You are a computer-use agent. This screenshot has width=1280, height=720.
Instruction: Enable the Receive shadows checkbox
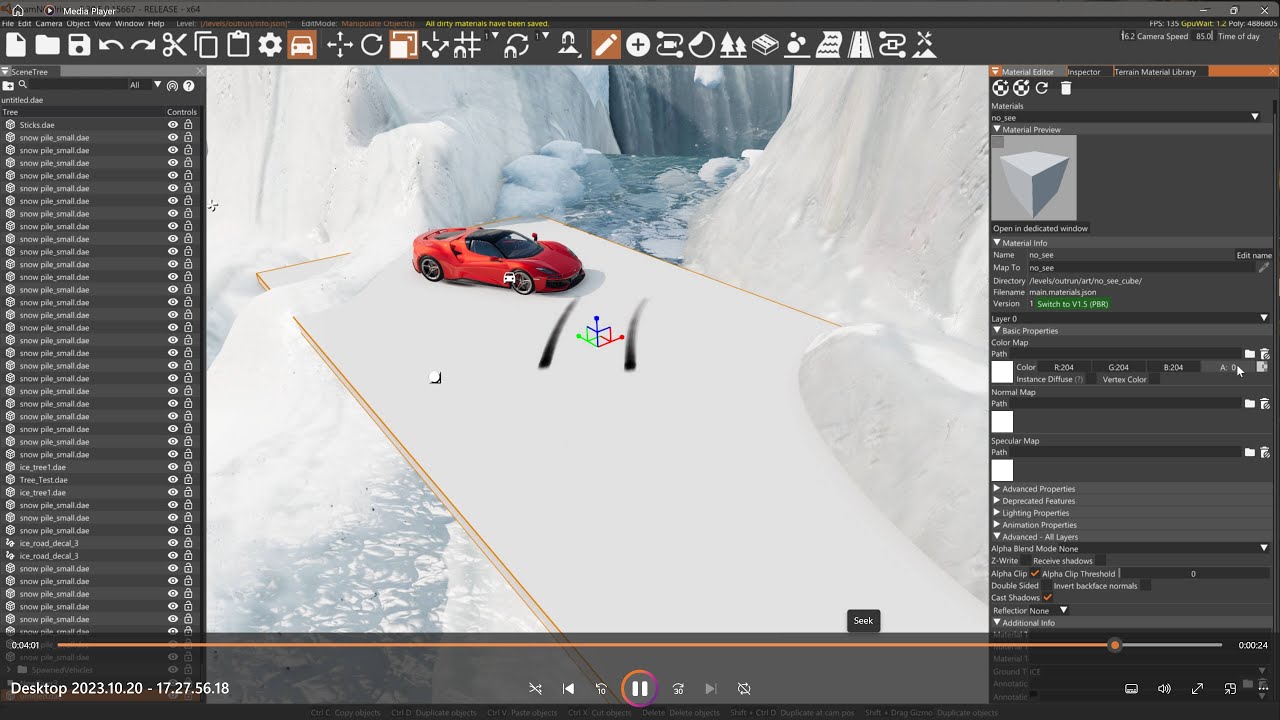tap(1100, 561)
